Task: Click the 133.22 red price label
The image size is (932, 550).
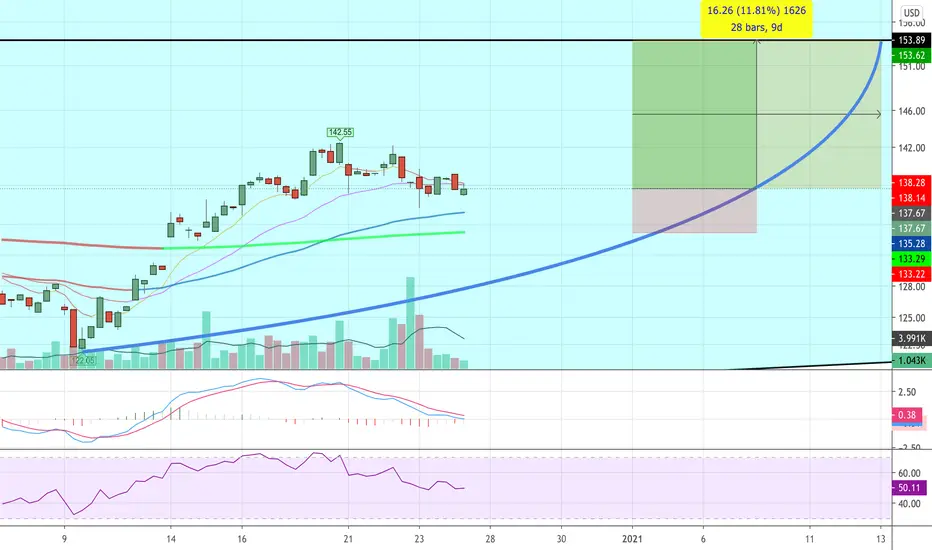Action: coord(911,274)
